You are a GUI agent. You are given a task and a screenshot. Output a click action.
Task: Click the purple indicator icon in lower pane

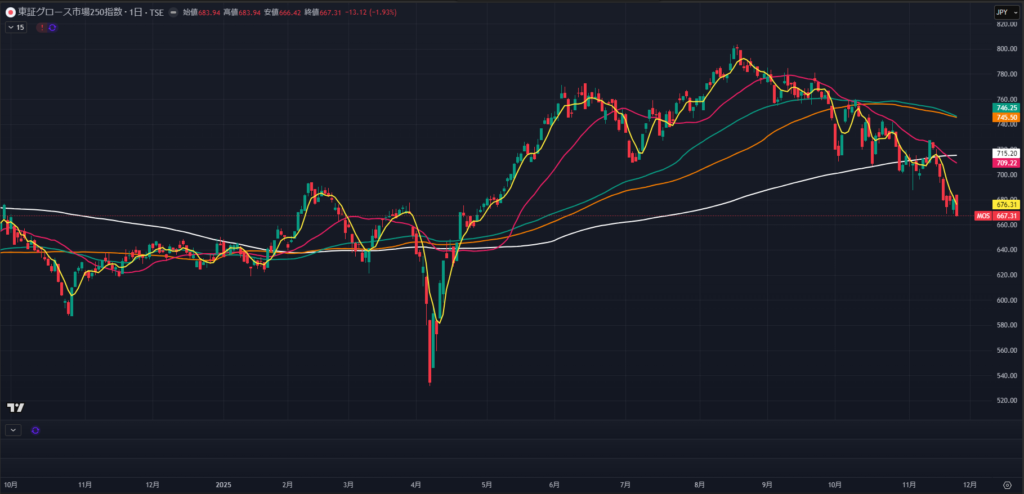click(x=35, y=430)
